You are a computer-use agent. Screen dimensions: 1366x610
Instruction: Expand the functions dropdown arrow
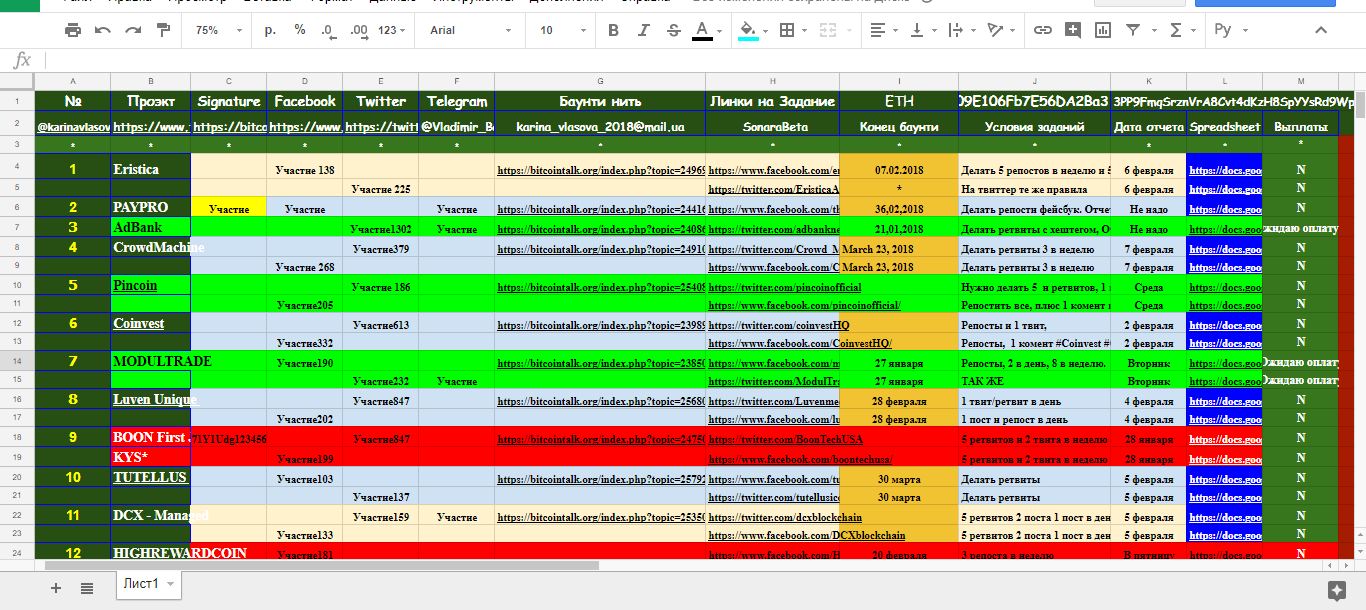[x=1194, y=30]
